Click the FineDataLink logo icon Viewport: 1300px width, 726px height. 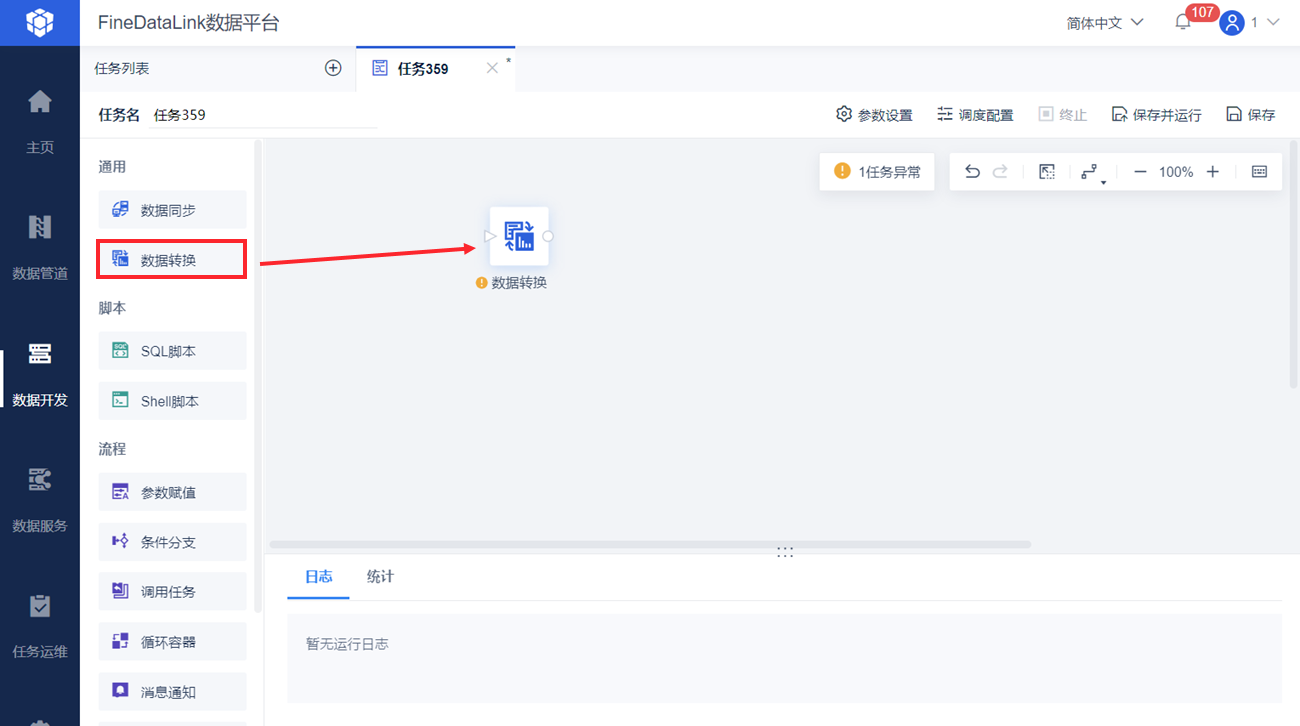39,22
